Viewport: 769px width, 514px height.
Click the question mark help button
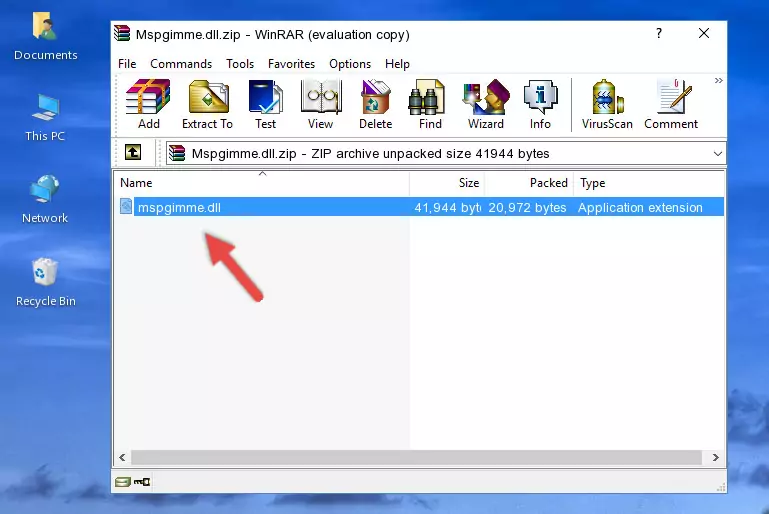pyautogui.click(x=659, y=33)
